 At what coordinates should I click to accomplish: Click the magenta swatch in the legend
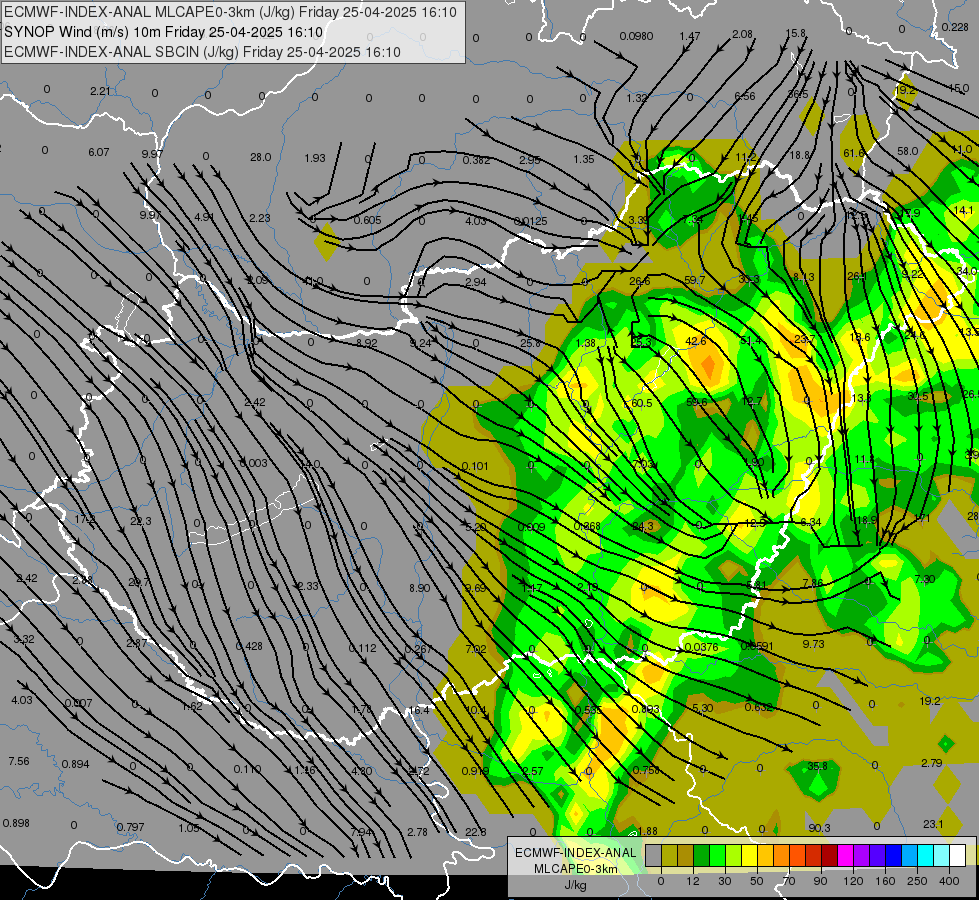[845, 855]
